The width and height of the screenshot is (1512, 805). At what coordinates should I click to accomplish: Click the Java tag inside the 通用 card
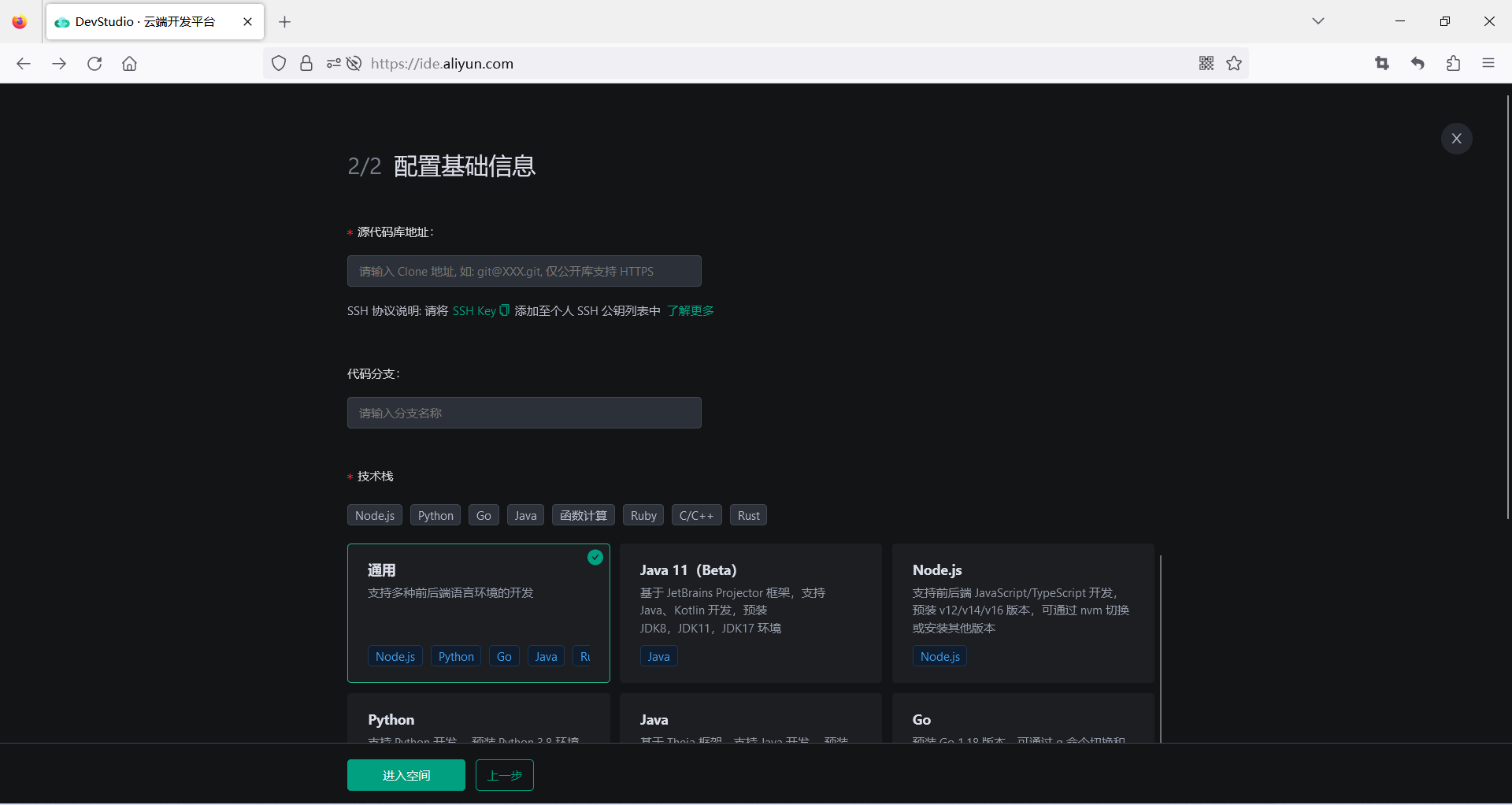click(x=546, y=656)
